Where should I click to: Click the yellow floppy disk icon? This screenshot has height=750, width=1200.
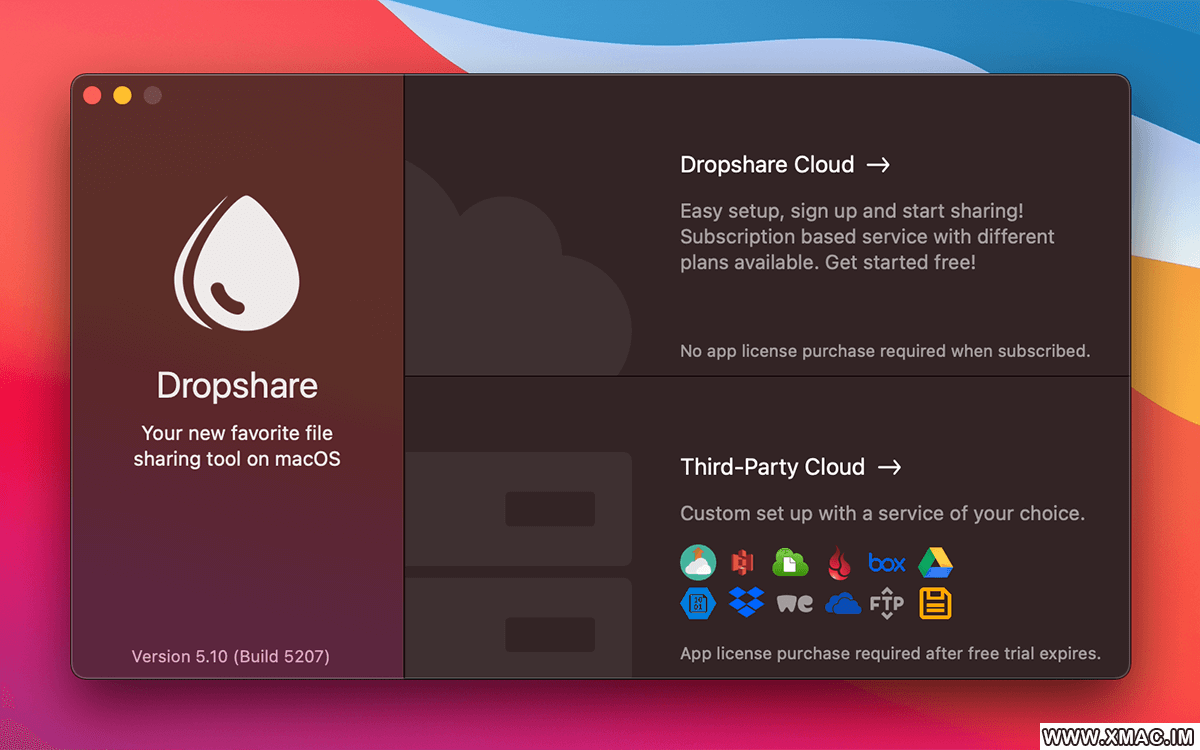point(935,603)
